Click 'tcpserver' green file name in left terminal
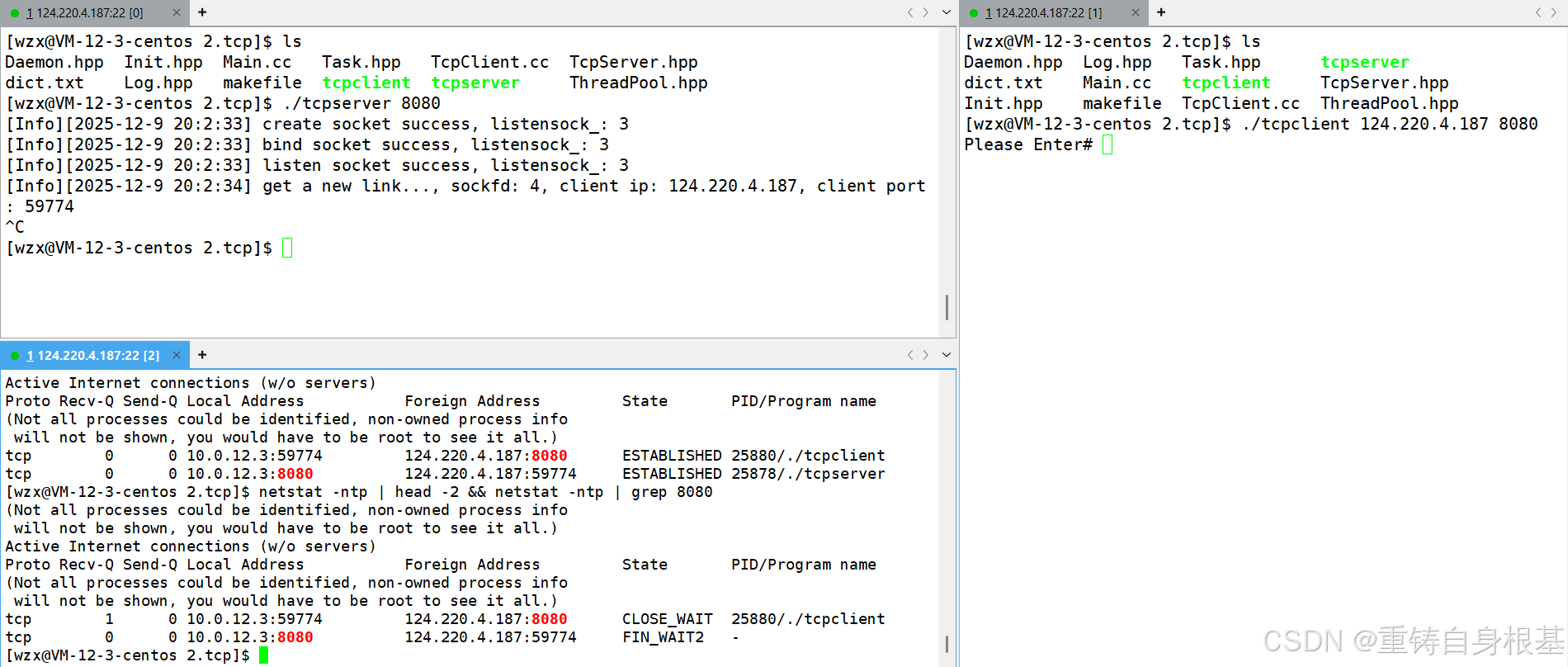 coord(475,83)
